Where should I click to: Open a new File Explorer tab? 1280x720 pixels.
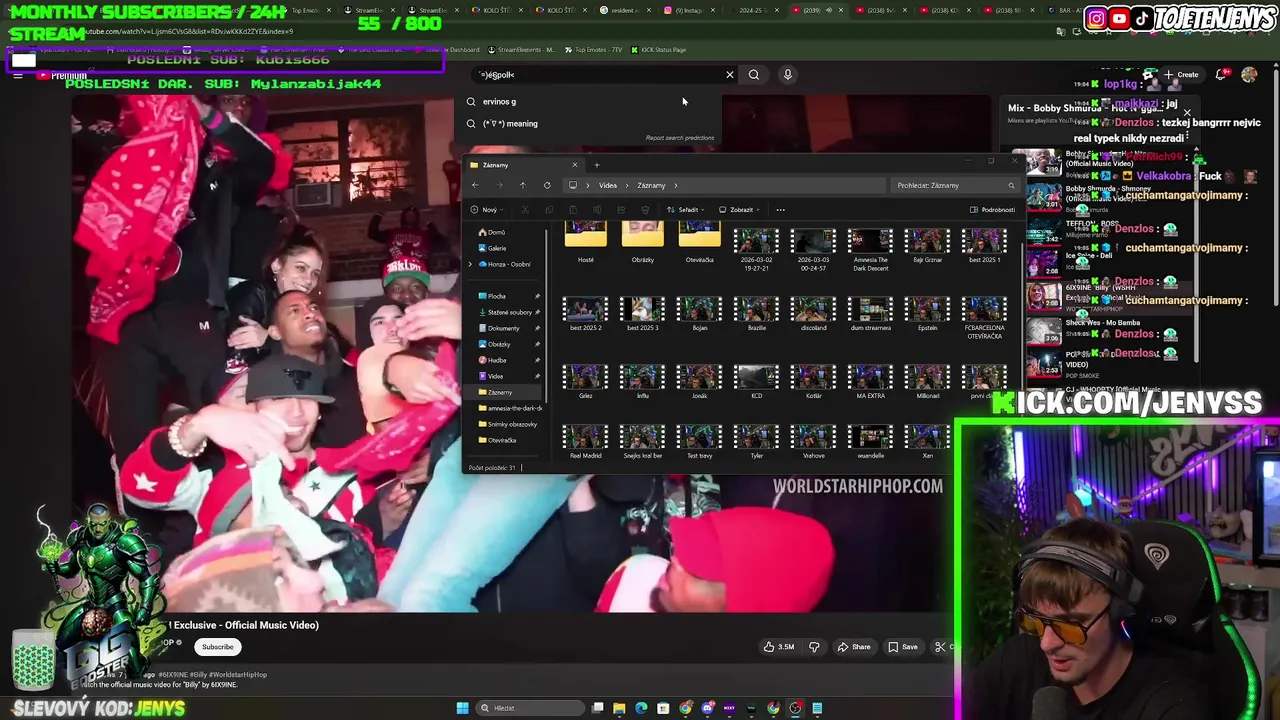(x=597, y=165)
